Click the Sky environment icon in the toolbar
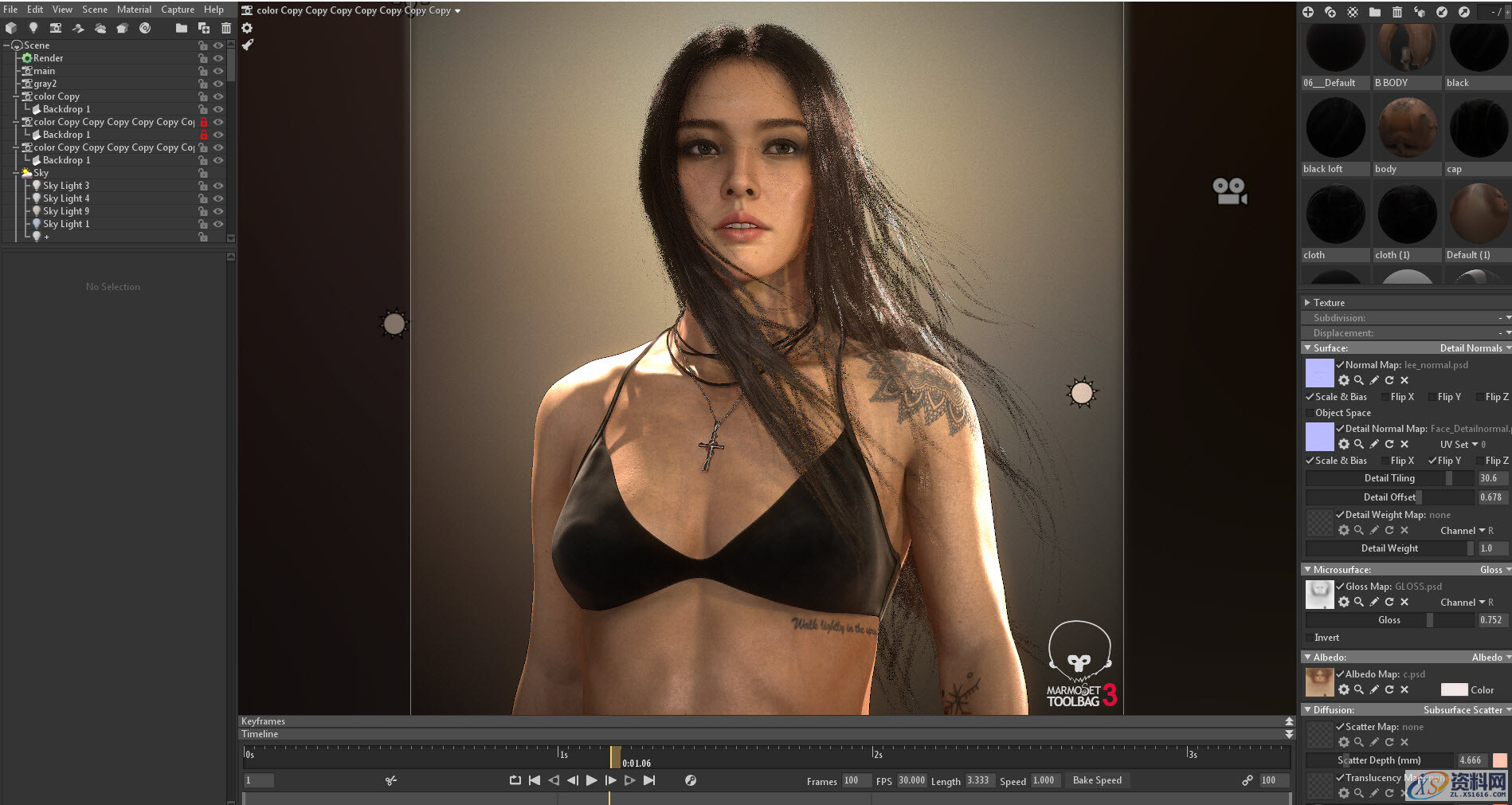This screenshot has width=1512, height=805. click(101, 29)
